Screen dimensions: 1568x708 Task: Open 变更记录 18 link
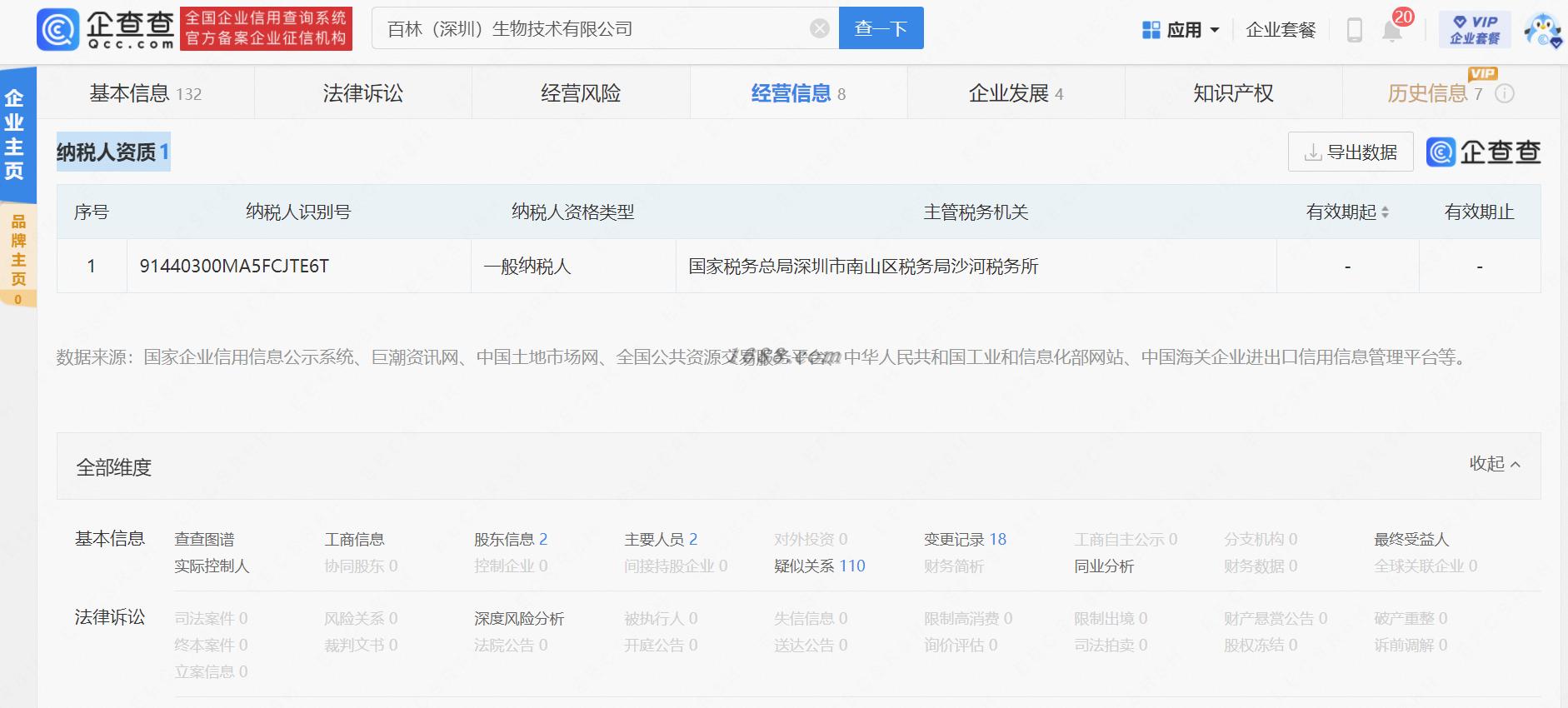tap(965, 540)
